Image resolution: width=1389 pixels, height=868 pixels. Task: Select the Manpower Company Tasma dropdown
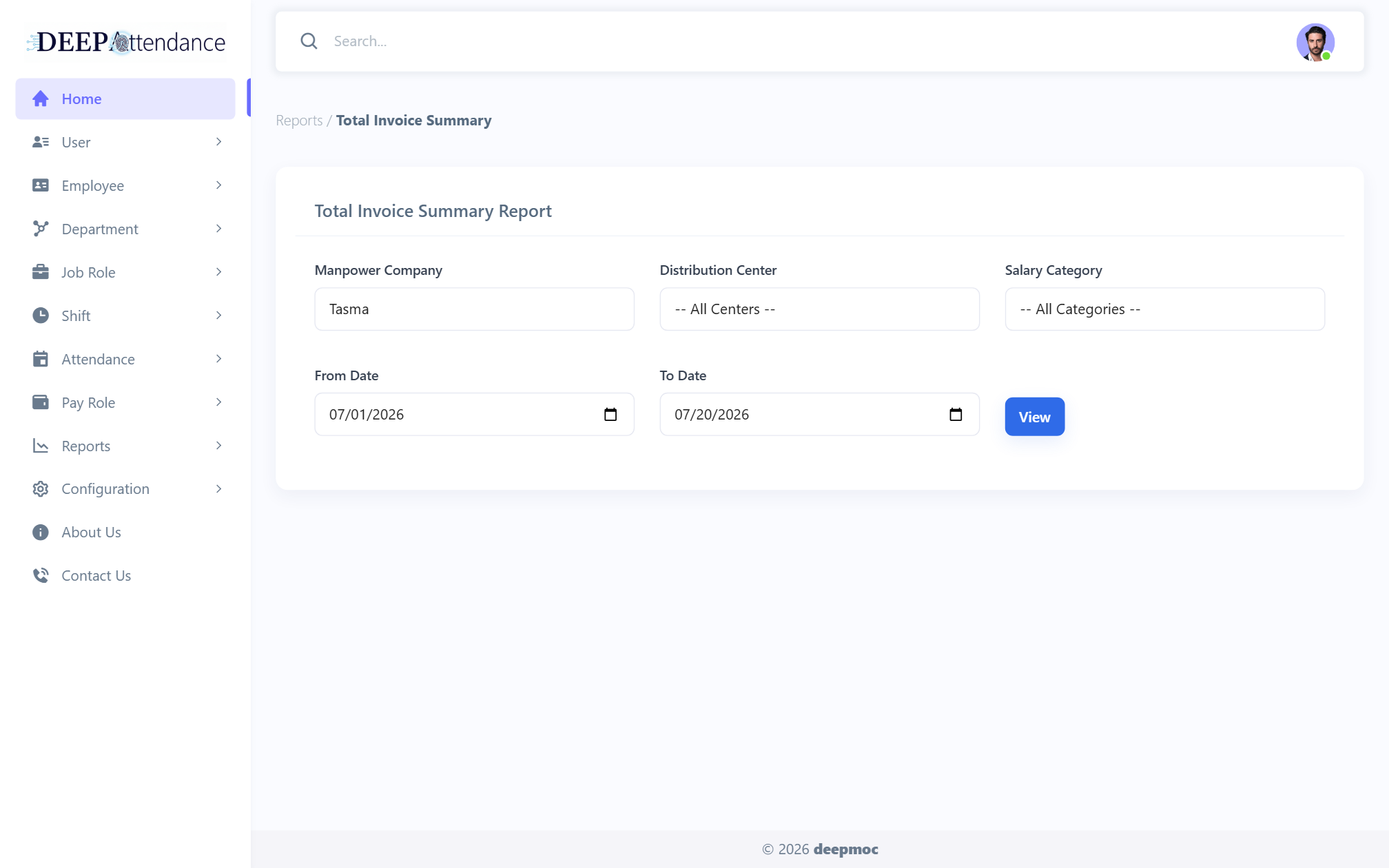click(474, 309)
